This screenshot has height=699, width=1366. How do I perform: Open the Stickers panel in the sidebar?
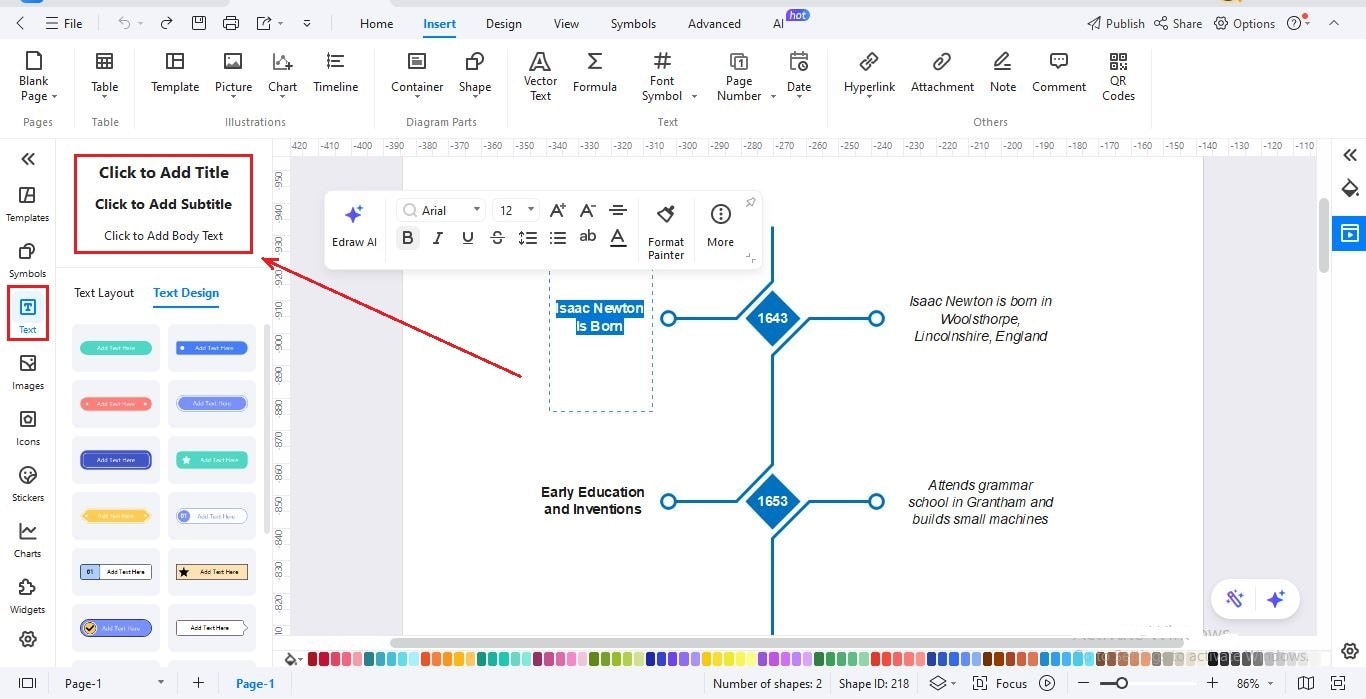click(27, 482)
